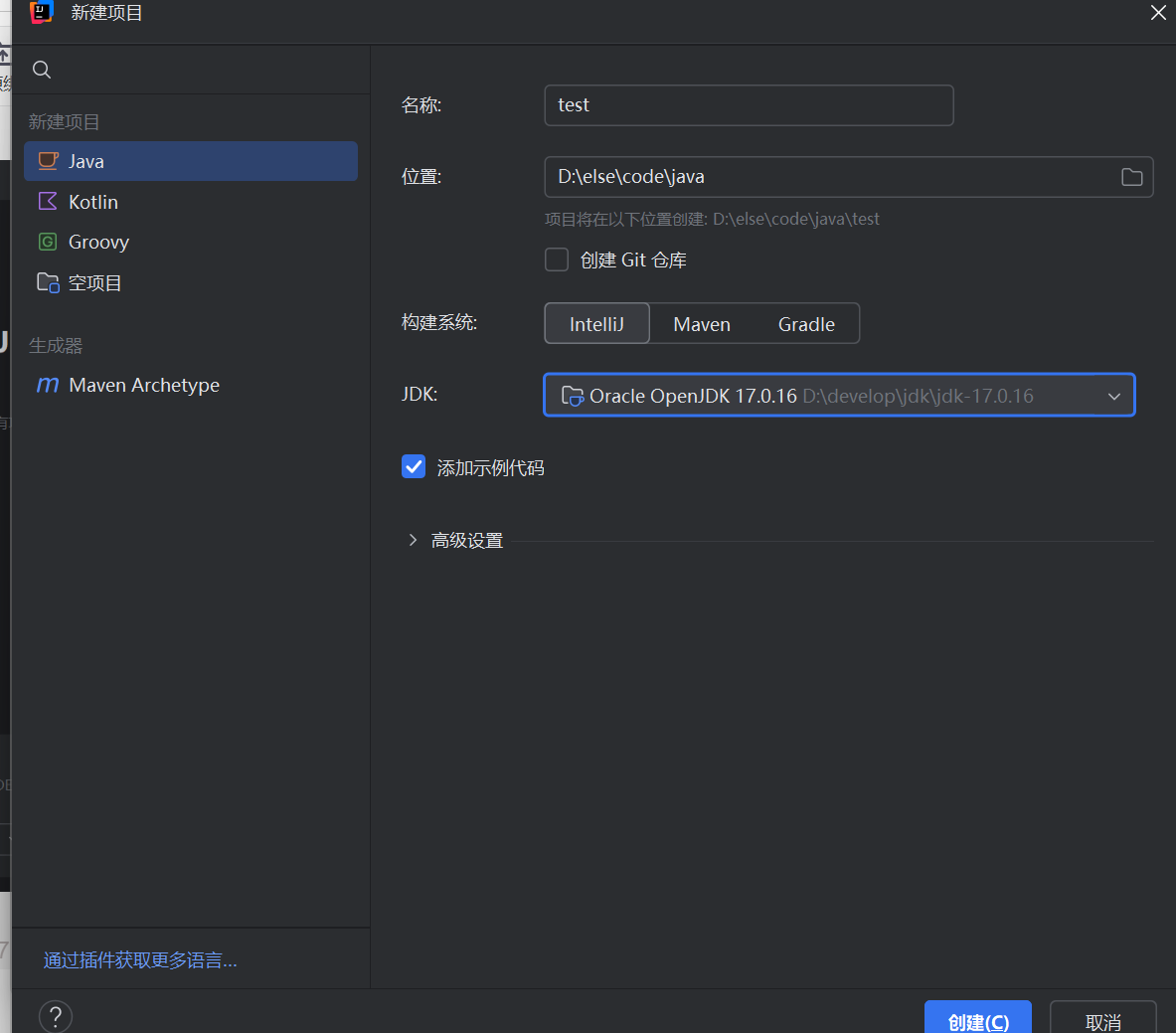Click the Maven m icon

tap(48, 385)
